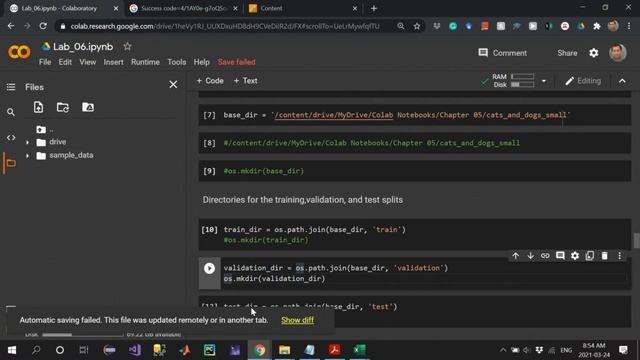Switch to the Success code browser tab
Image resolution: width=640 pixels, height=360 pixels.
coord(183,8)
